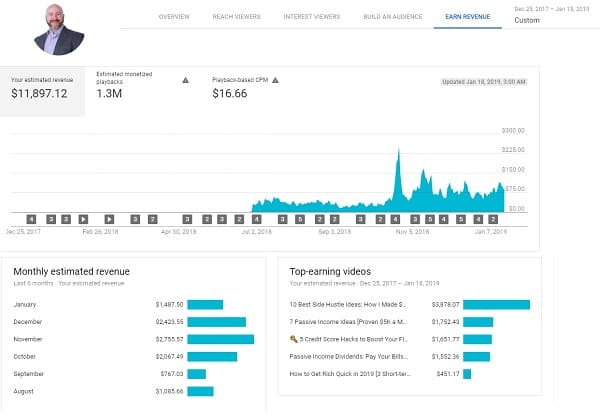Click warning icon beside Estimated monetized playbacks
The image size is (600, 417).
coord(185,79)
